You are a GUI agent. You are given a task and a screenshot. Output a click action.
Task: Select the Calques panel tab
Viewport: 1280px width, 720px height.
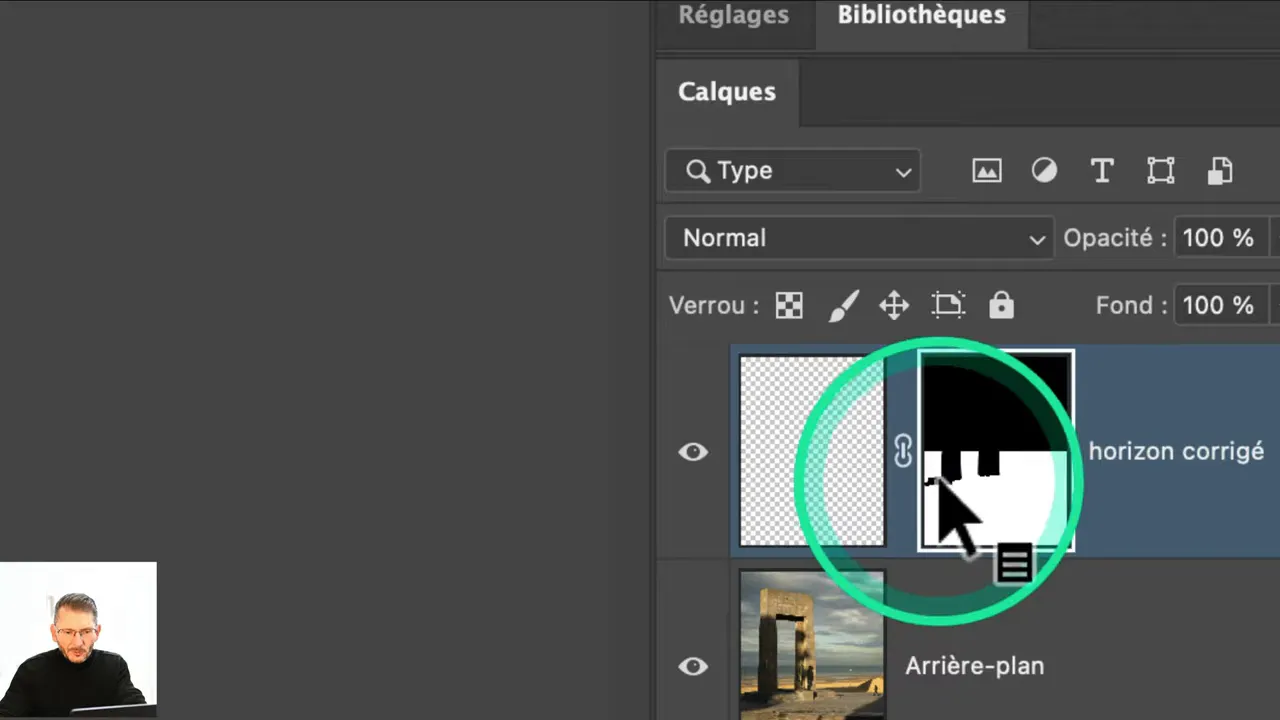point(727,92)
